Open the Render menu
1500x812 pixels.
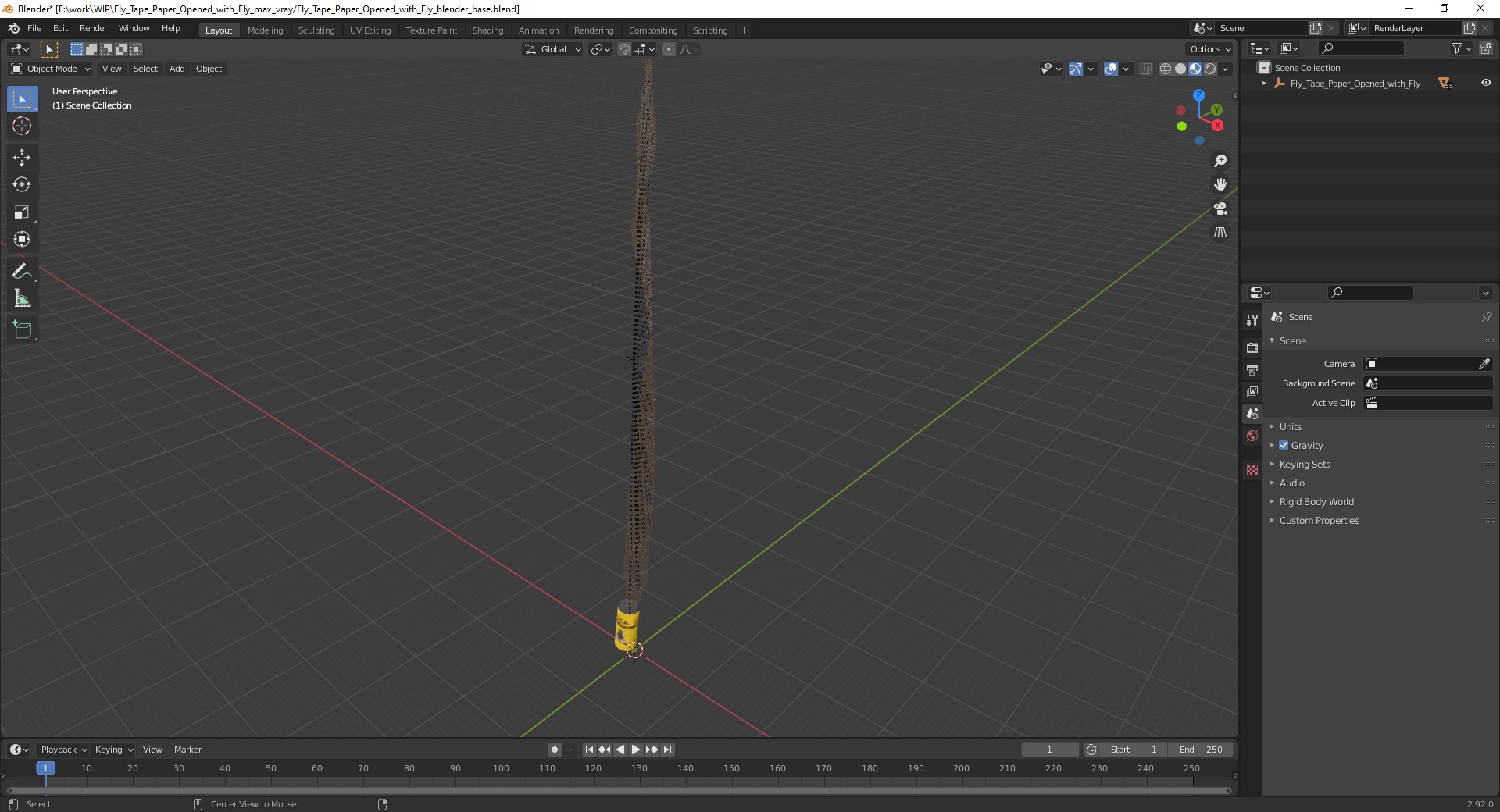click(93, 28)
